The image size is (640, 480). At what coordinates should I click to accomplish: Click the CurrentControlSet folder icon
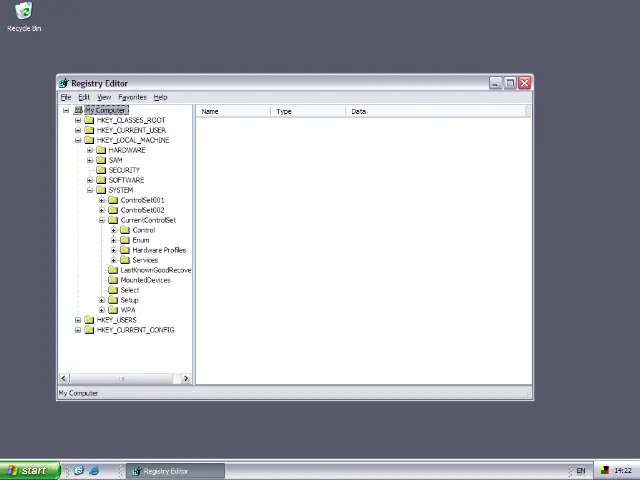113,220
